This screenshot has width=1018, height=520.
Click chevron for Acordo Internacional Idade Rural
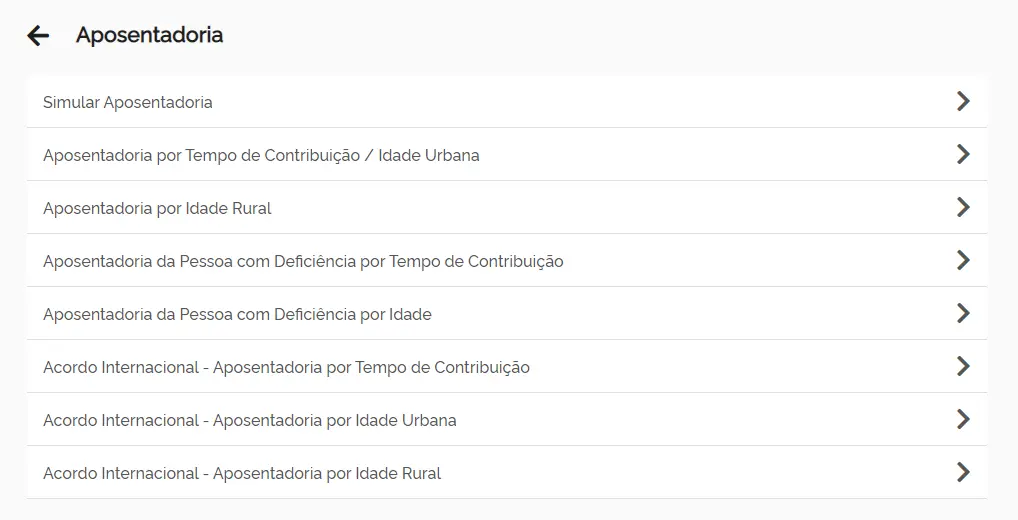point(963,472)
